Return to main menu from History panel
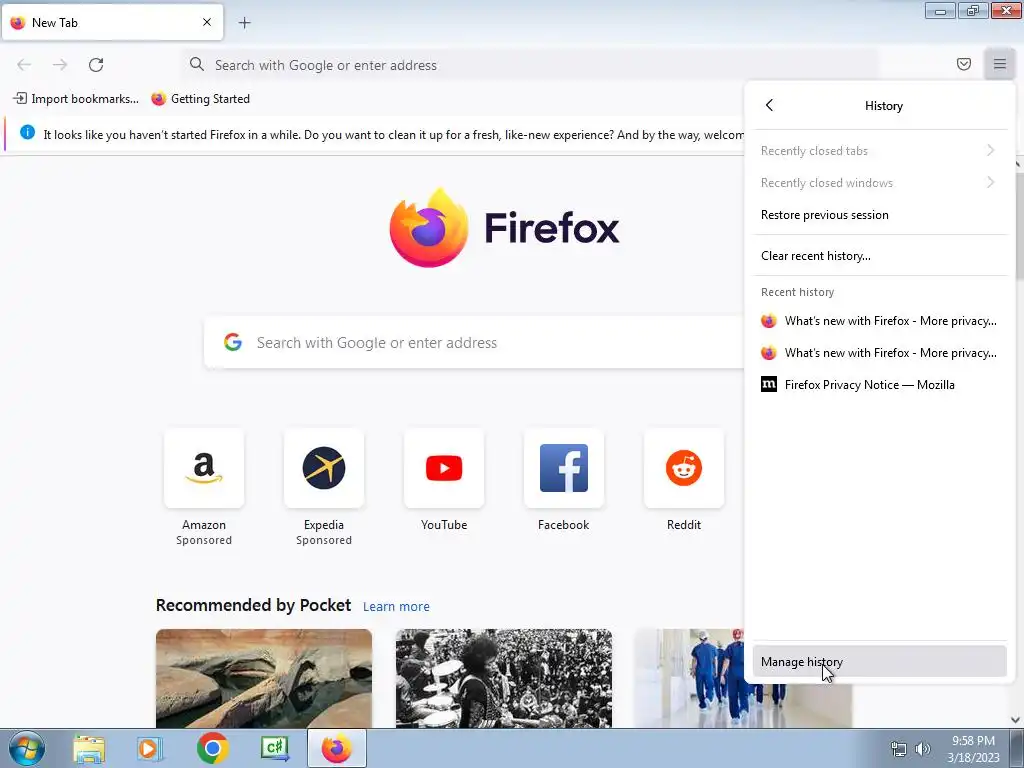1024x768 pixels. coord(769,105)
